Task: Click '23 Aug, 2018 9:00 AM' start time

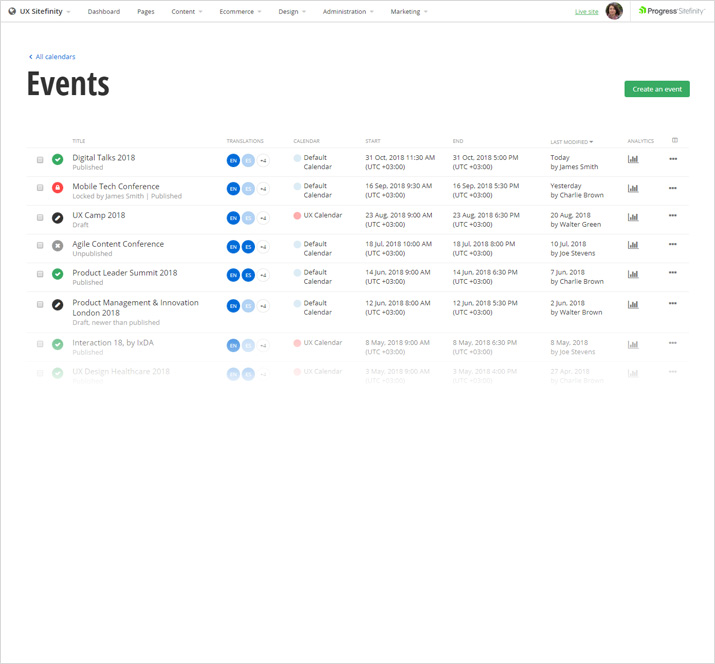Action: pyautogui.click(x=399, y=215)
